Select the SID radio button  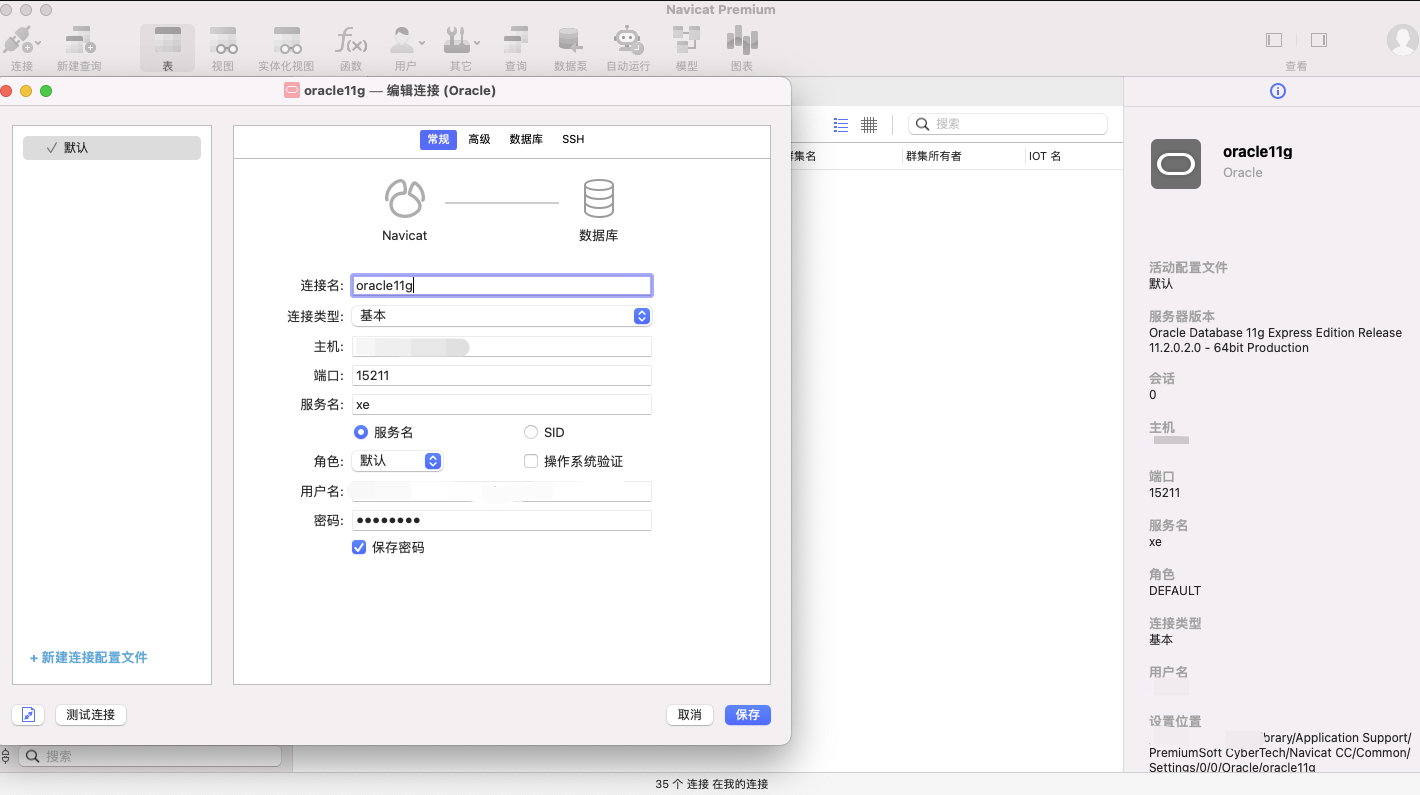(x=531, y=432)
